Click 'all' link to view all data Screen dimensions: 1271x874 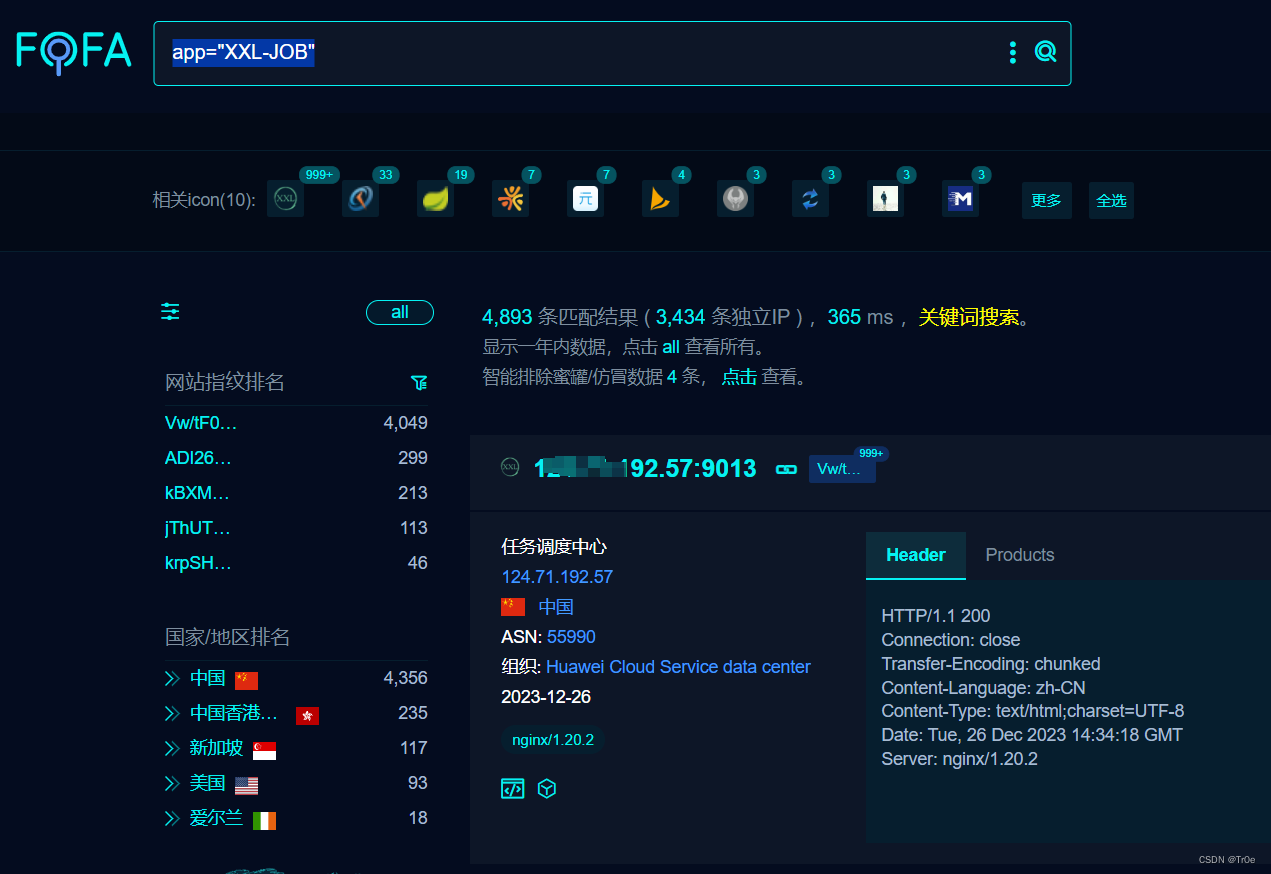671,347
